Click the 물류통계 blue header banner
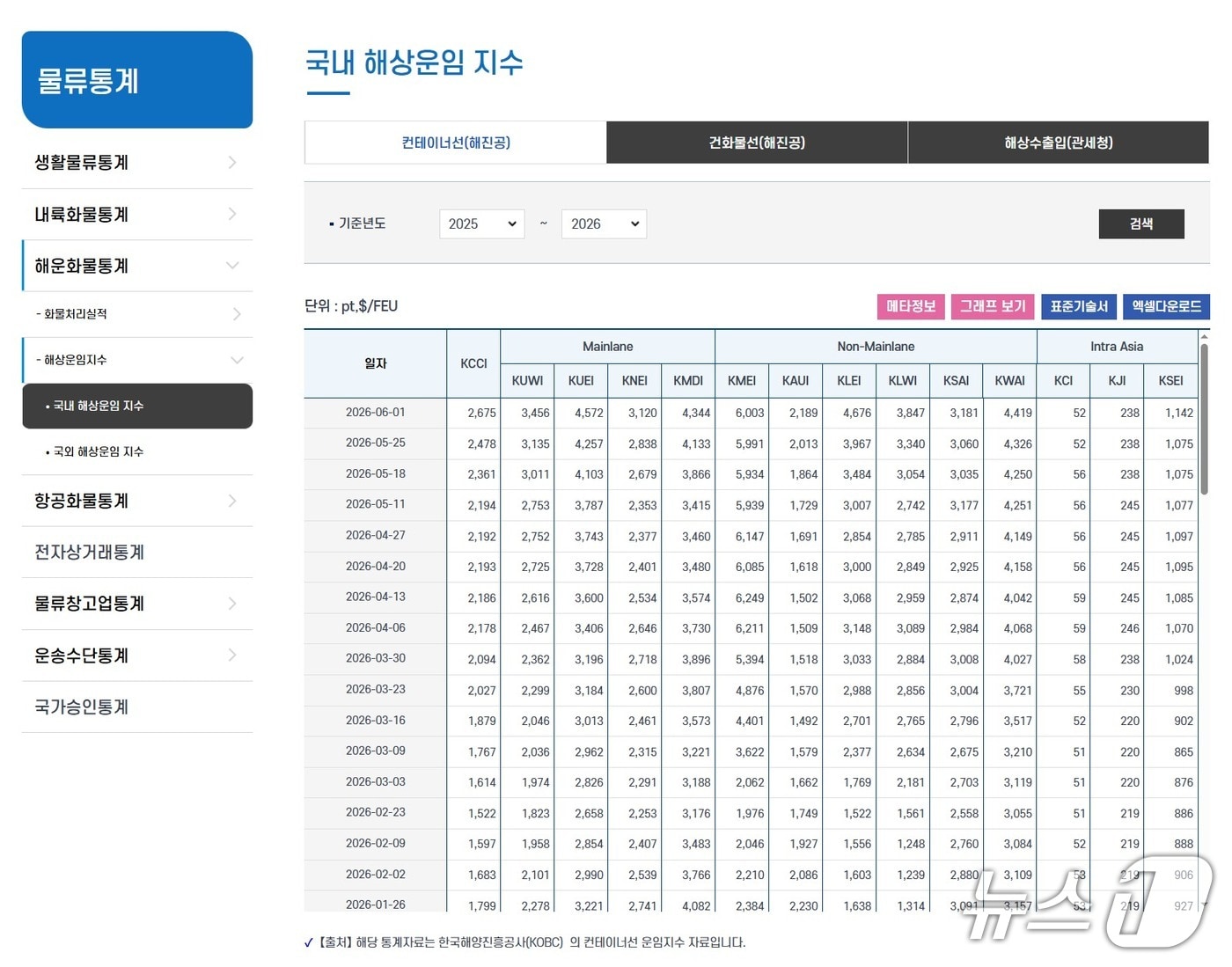1232x967 pixels. pyautogui.click(x=137, y=80)
